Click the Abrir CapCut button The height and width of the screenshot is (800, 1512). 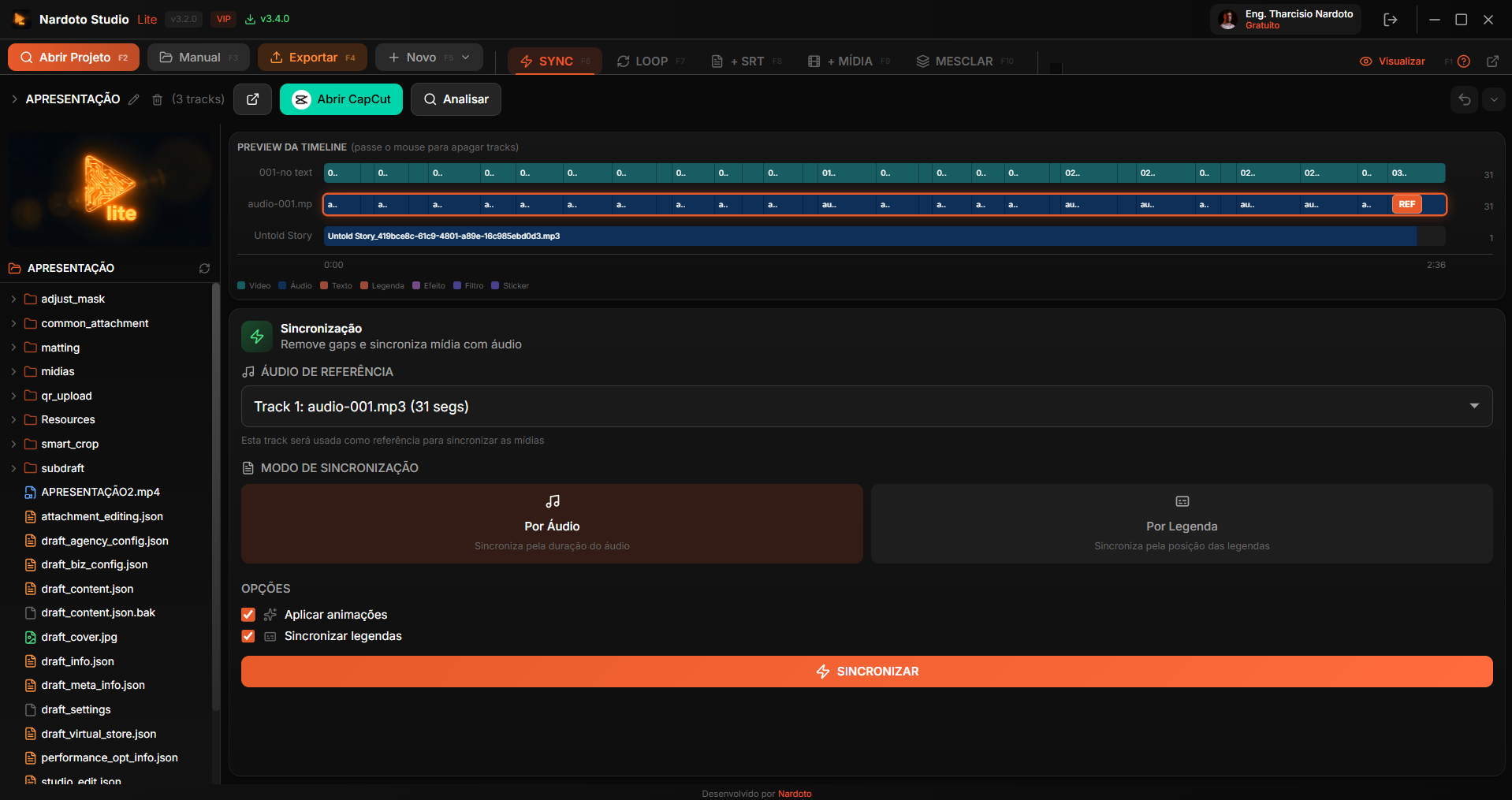[341, 99]
